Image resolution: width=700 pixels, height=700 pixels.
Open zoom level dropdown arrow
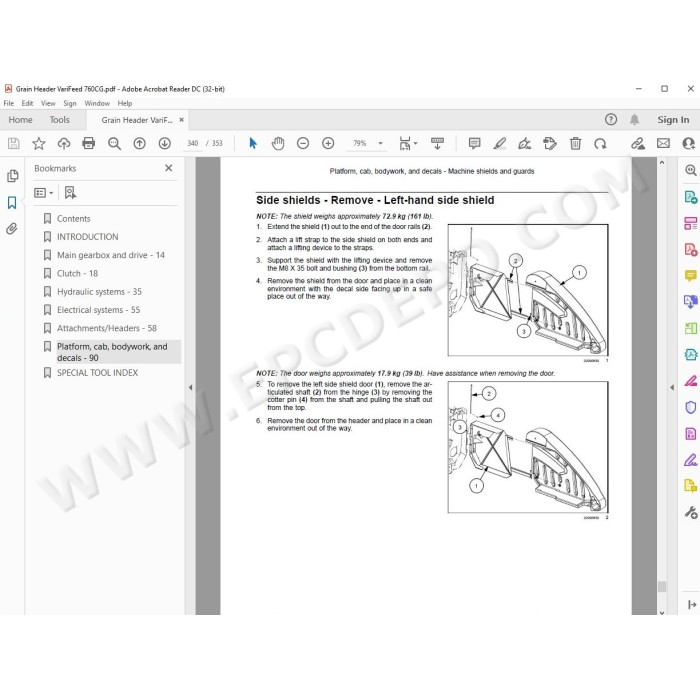tap(380, 143)
